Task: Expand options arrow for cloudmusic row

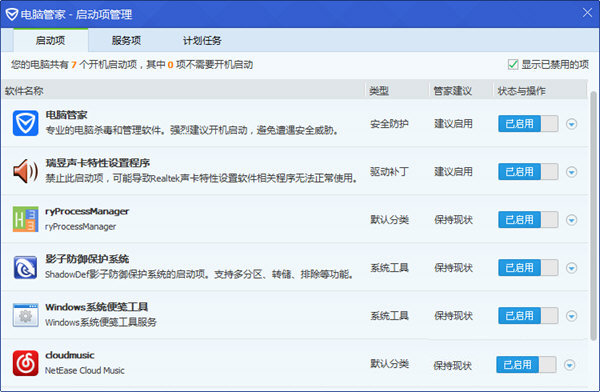Action: (x=569, y=365)
